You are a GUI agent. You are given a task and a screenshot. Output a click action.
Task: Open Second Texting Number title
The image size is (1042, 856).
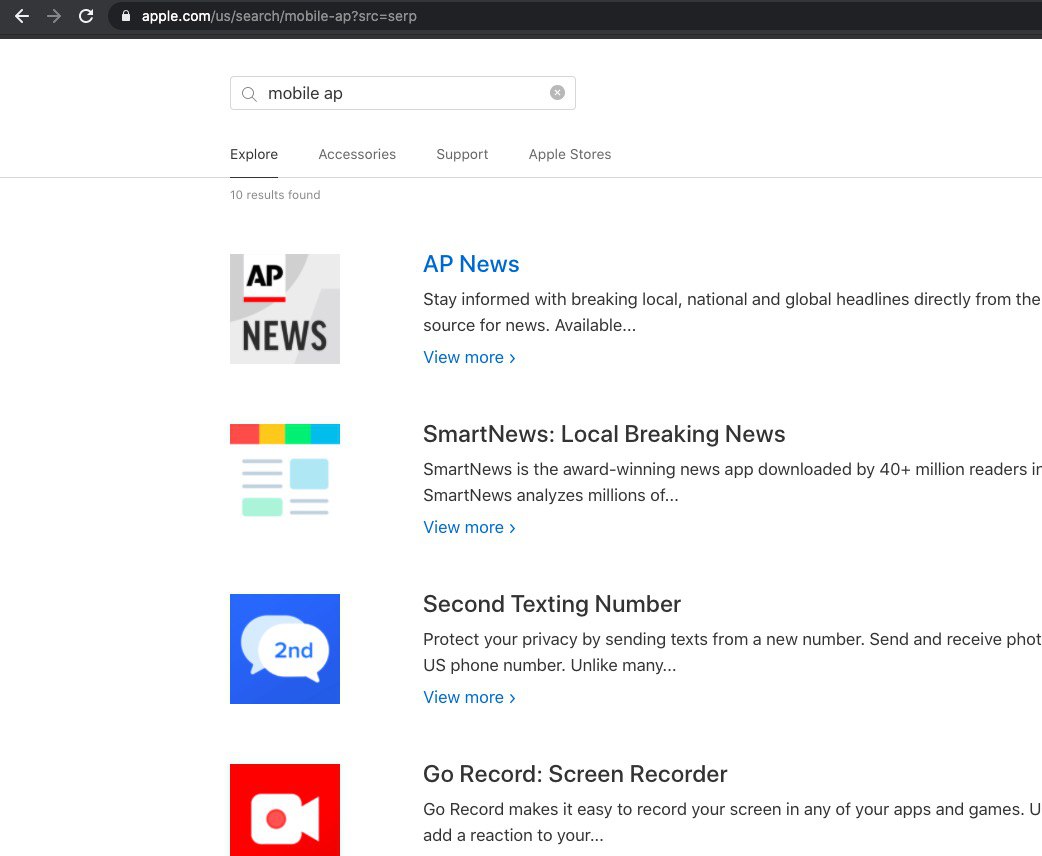552,604
